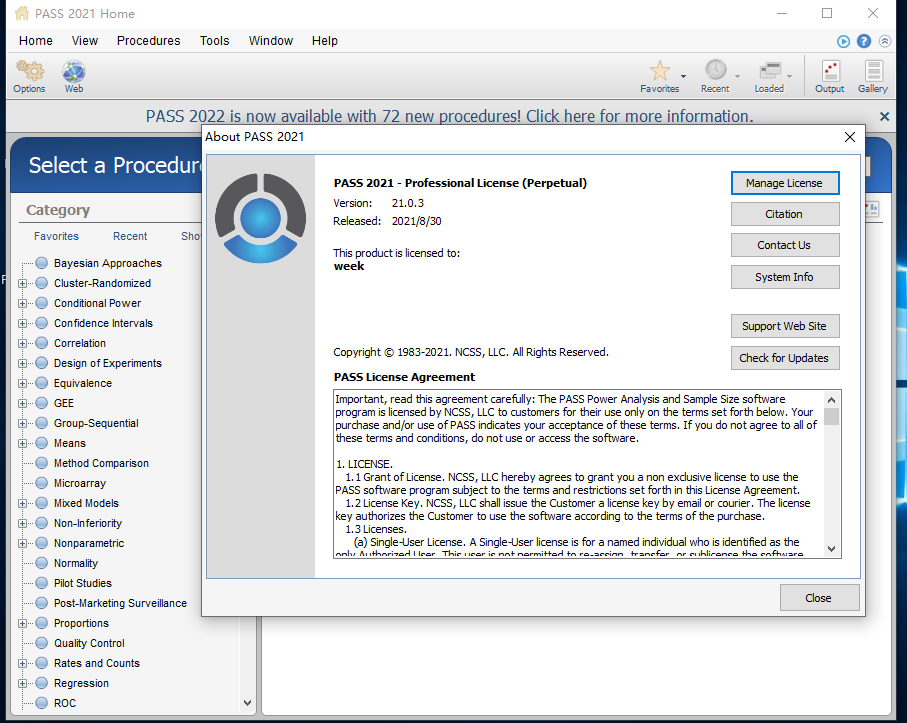Click the Recent clock icon
This screenshot has height=723, width=907.
(716, 70)
